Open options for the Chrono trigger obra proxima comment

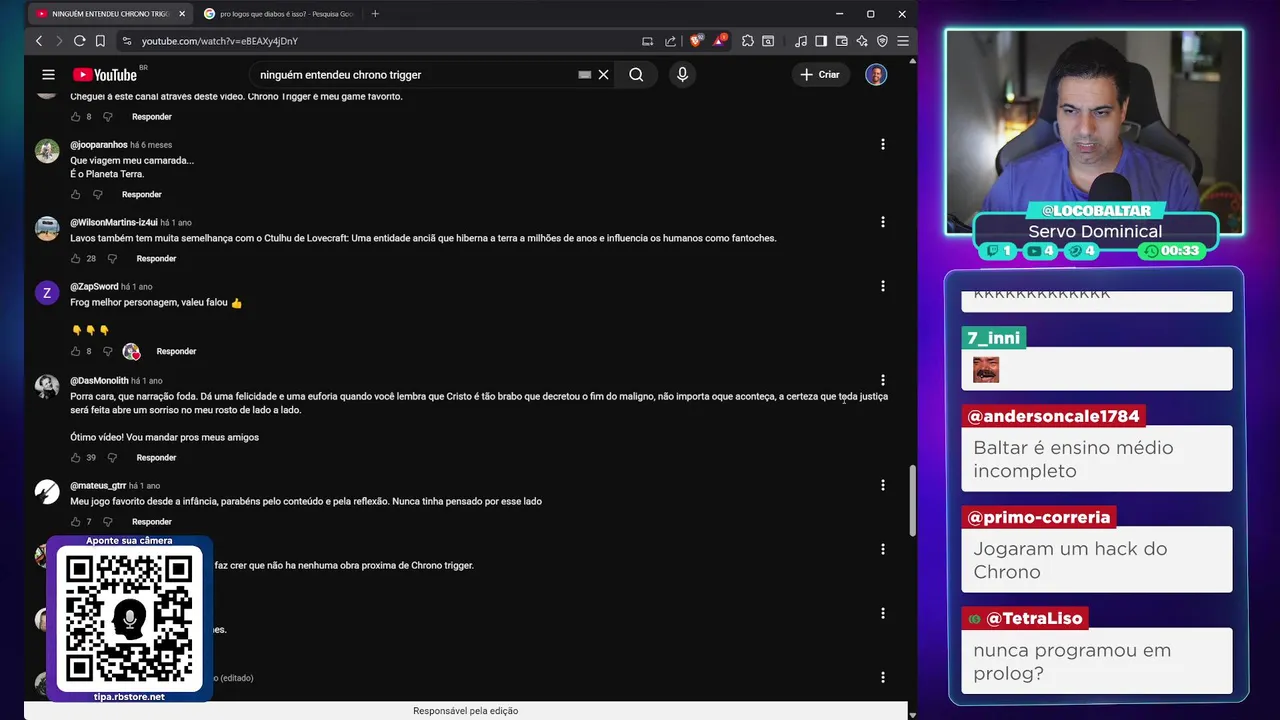coord(883,549)
